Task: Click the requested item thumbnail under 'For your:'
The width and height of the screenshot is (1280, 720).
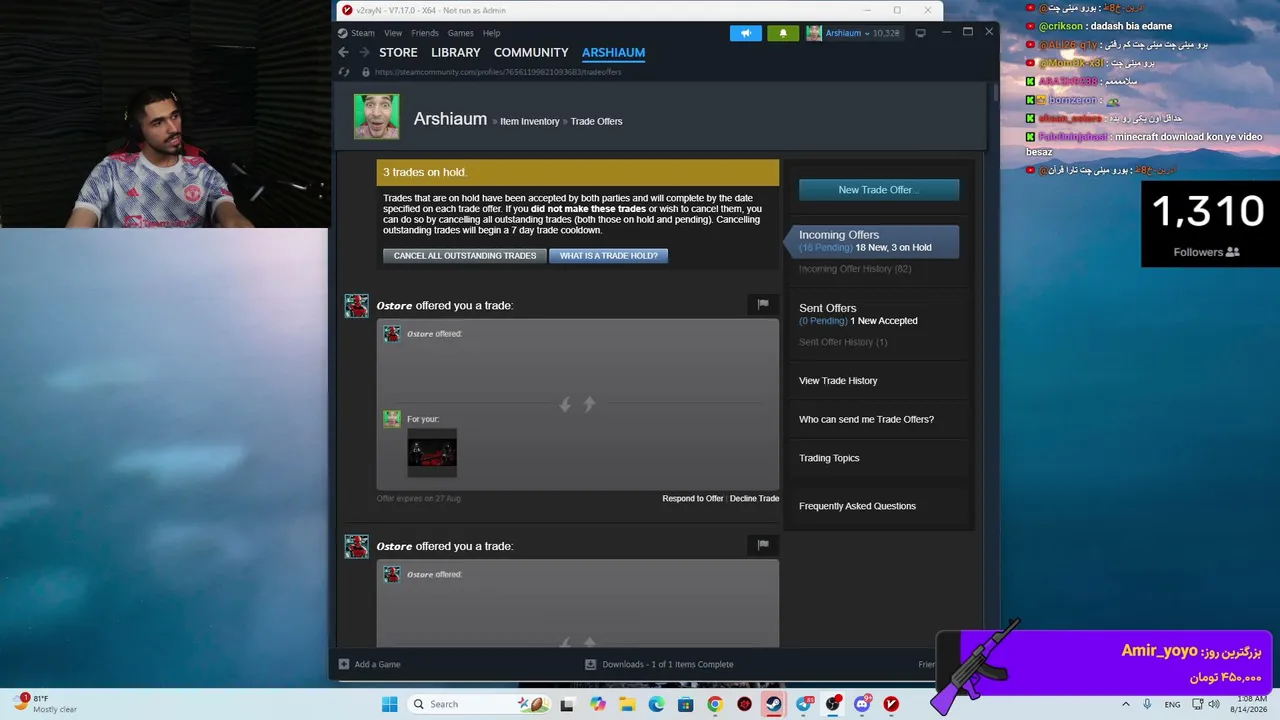Action: coord(432,453)
